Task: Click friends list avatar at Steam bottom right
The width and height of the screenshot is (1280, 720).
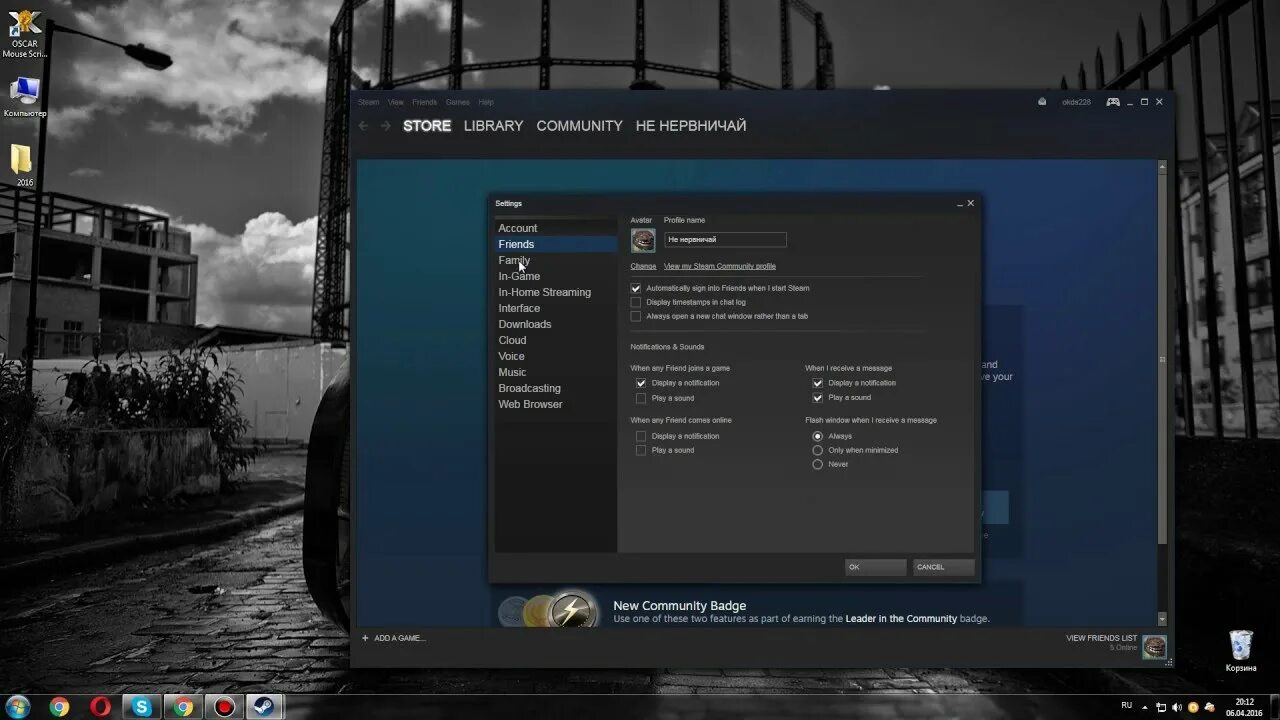Action: click(1155, 646)
